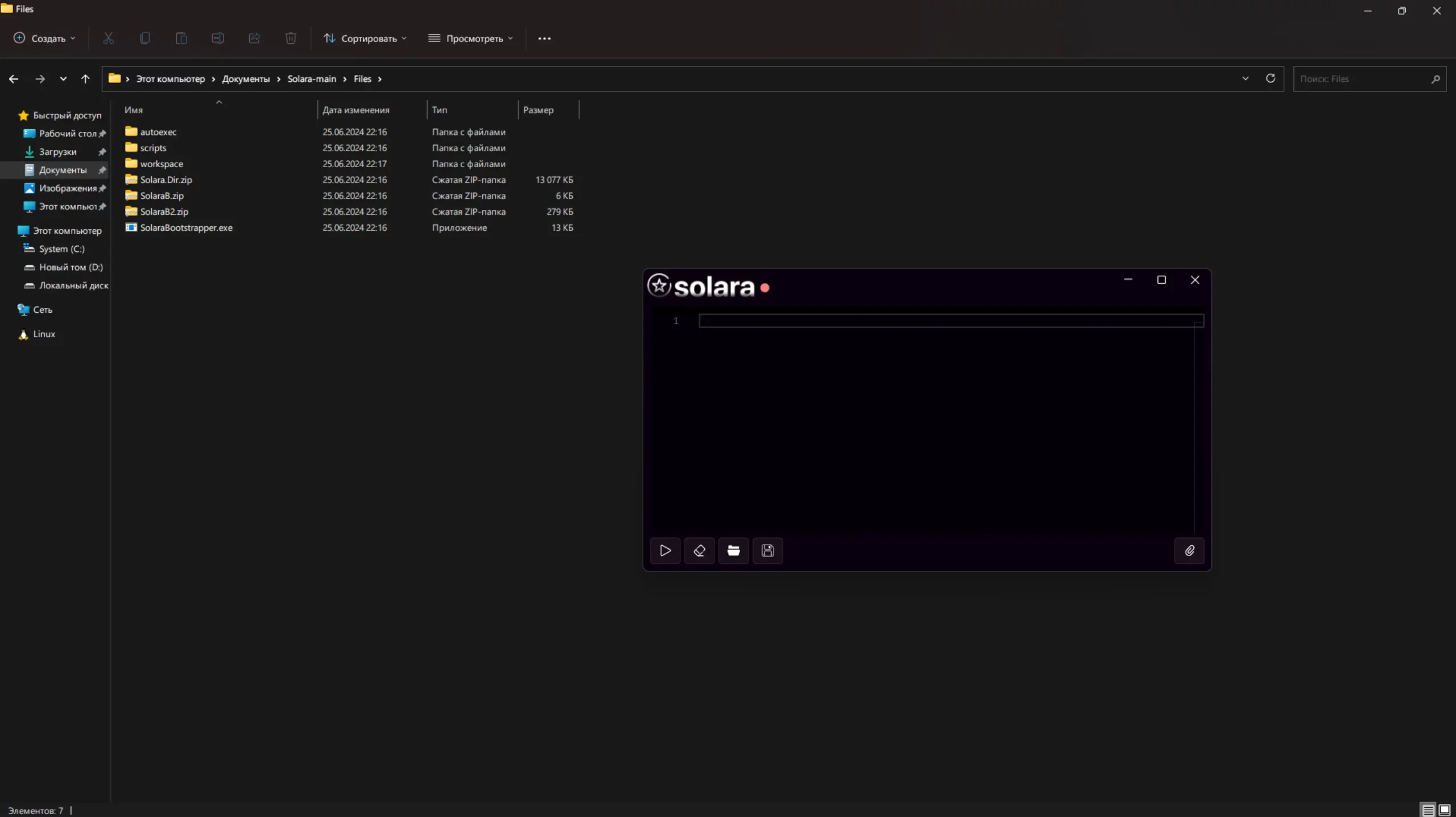Click Solara-main in the breadcrumb path
This screenshot has height=817, width=1456.
311,79
